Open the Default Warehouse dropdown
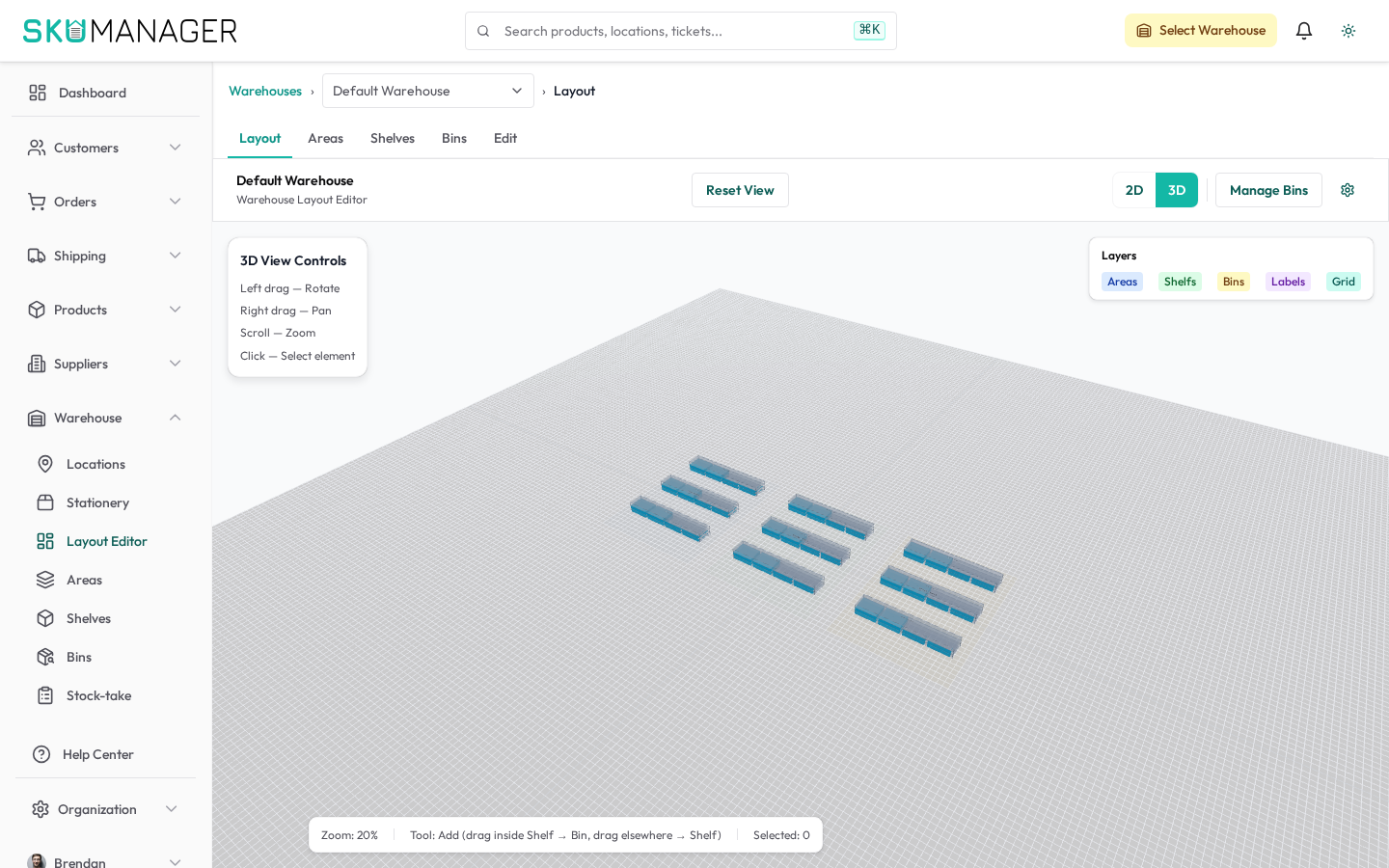 [x=428, y=91]
